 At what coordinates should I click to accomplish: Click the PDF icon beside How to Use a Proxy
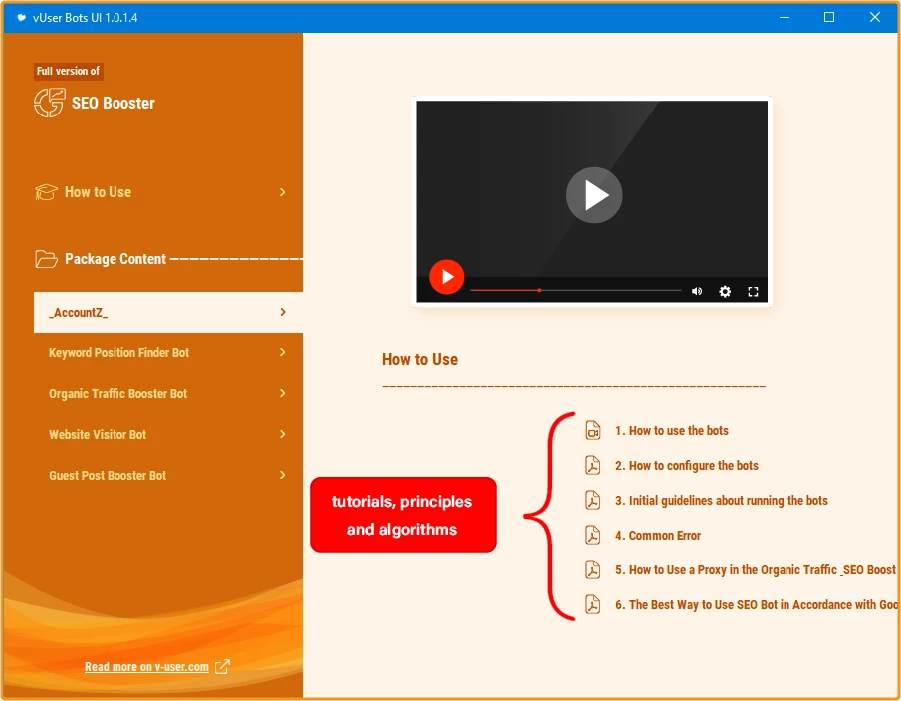(x=592, y=569)
